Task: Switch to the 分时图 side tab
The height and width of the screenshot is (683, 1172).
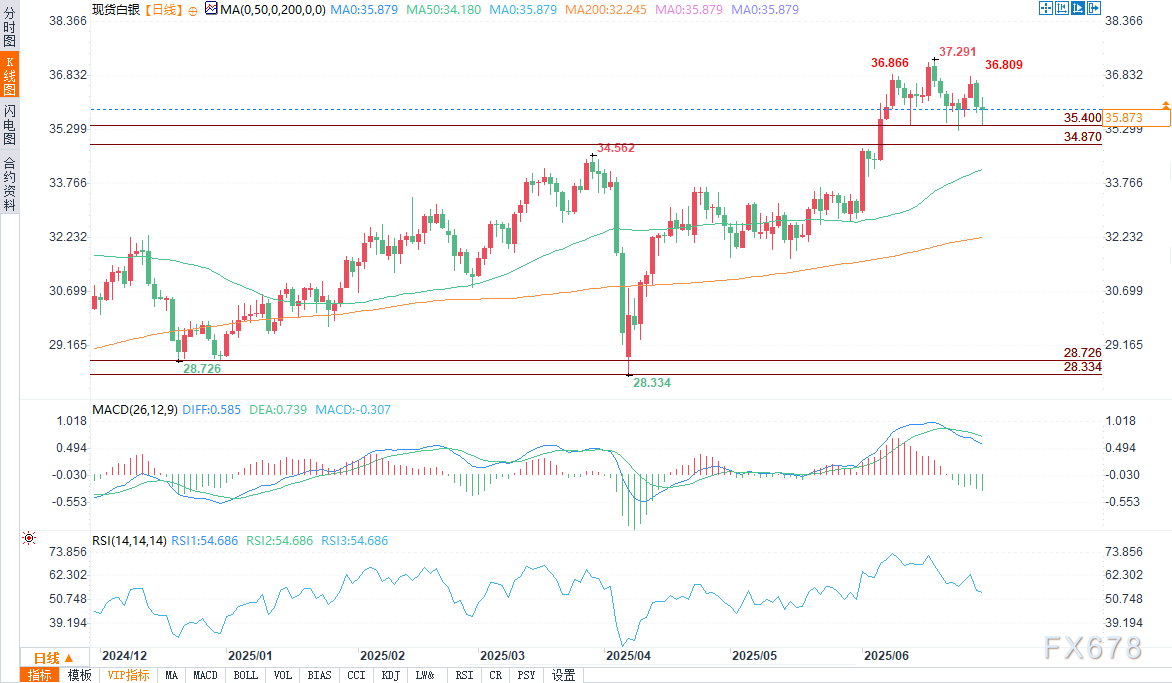Action: [9, 27]
